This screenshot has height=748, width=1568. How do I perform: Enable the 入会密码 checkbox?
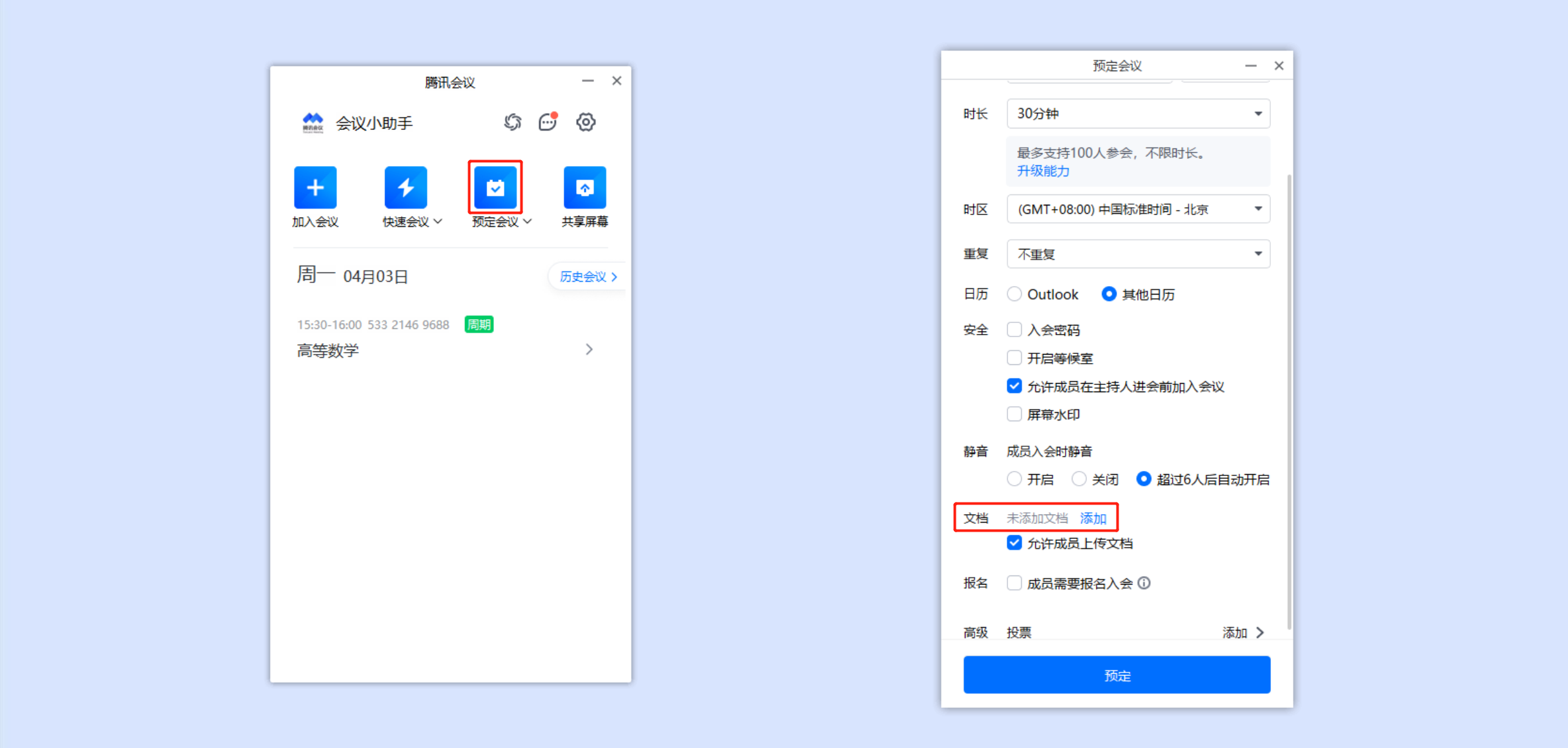click(1014, 330)
